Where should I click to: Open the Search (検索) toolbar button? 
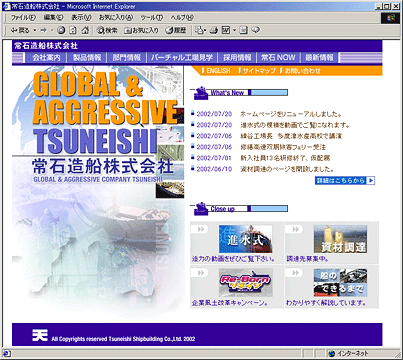pyautogui.click(x=107, y=30)
